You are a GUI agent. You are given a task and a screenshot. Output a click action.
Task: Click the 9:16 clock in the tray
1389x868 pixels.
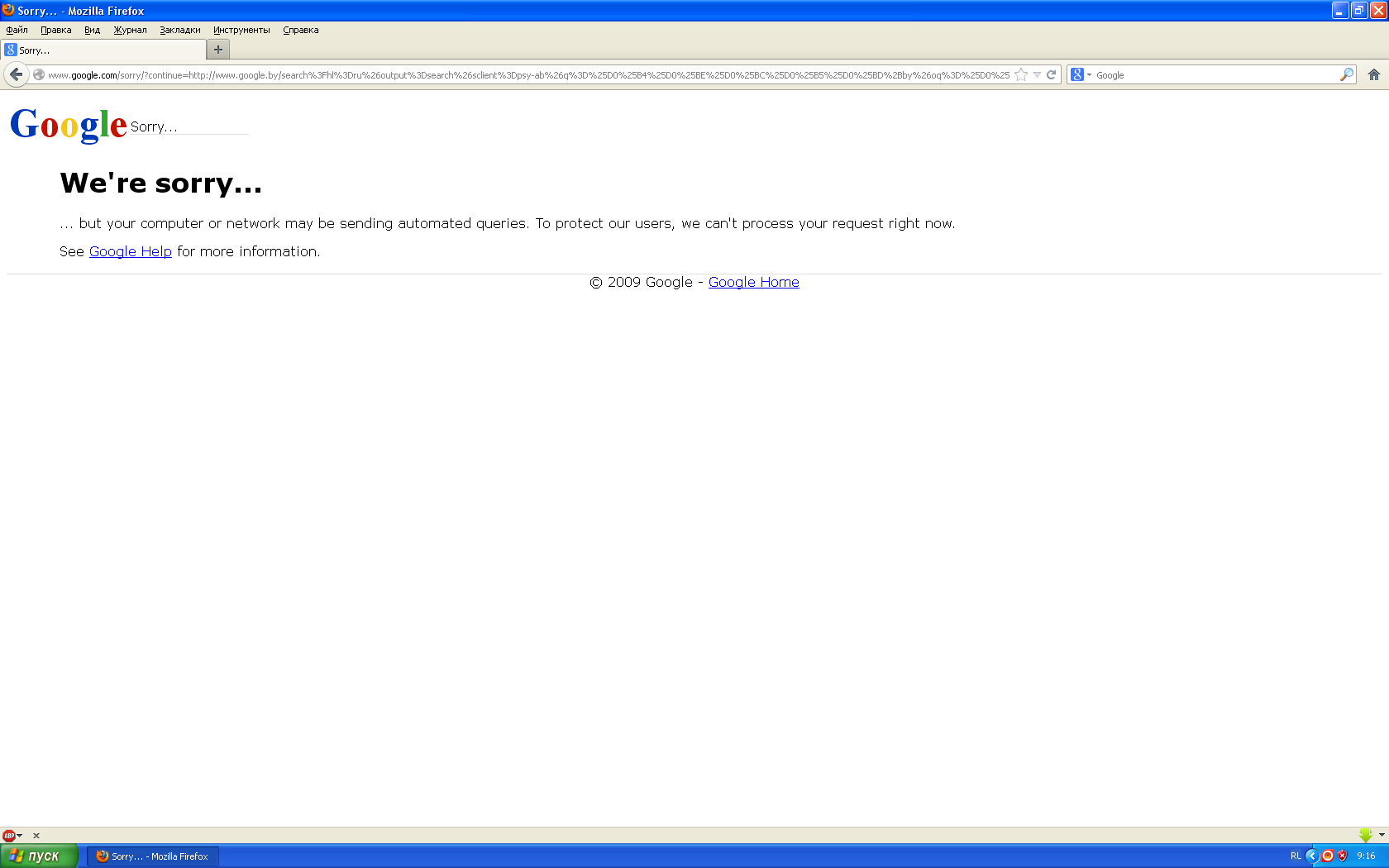point(1366,856)
